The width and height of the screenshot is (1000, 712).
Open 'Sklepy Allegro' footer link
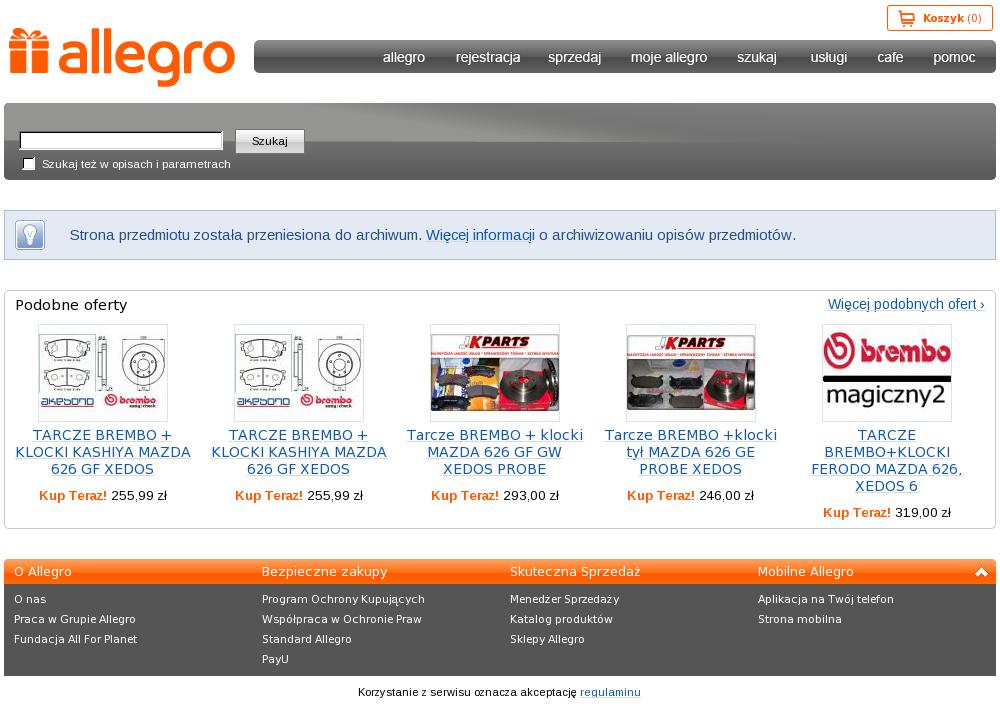point(547,639)
